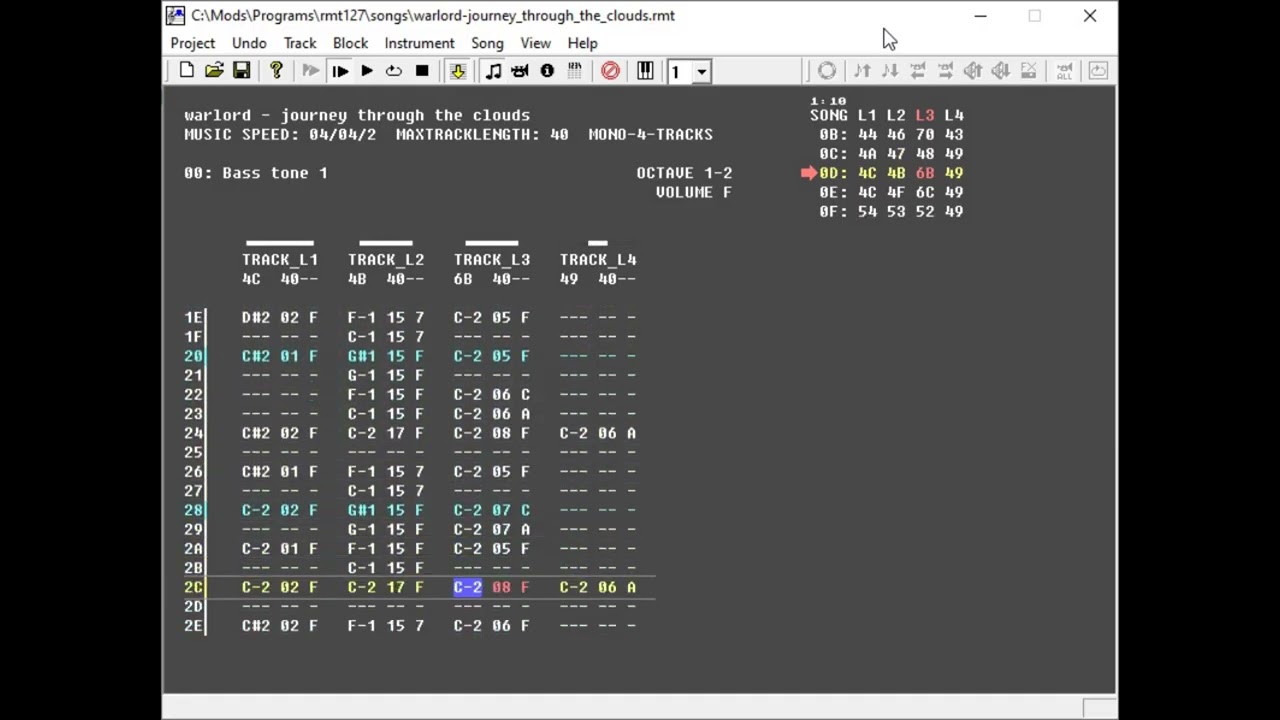Click the 'MUSIC SPEED: 04/04/2' value
The image size is (1280, 720).
(x=280, y=134)
